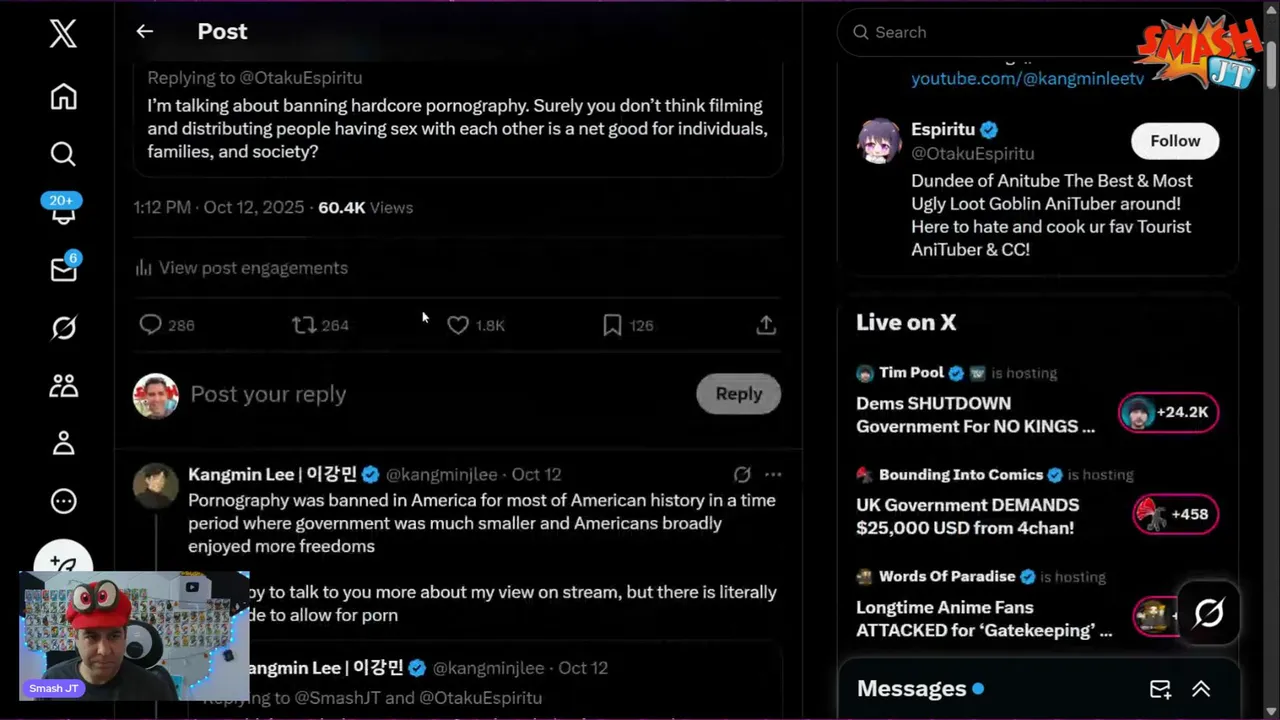
Task: Follow the Espiritu account
Action: (x=1174, y=141)
